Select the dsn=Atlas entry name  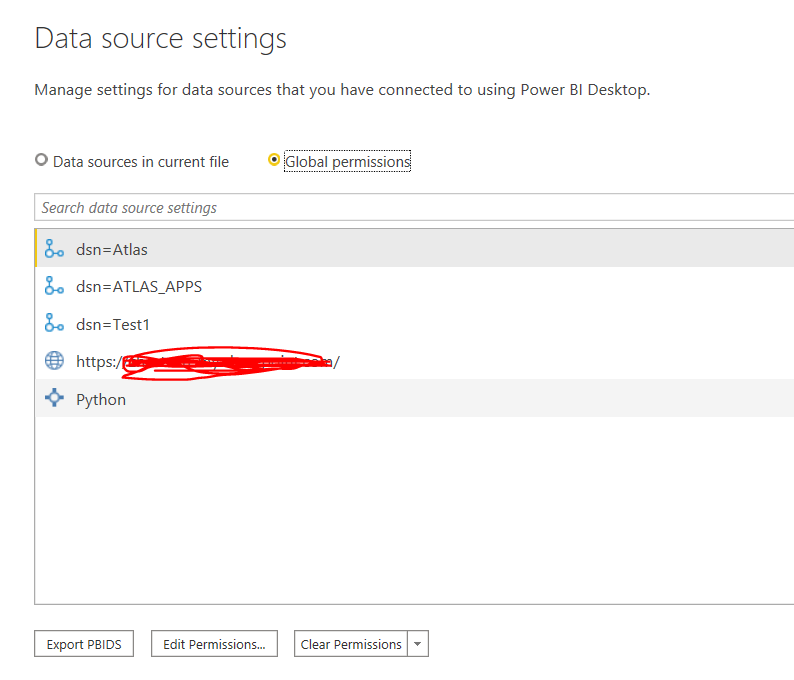112,249
